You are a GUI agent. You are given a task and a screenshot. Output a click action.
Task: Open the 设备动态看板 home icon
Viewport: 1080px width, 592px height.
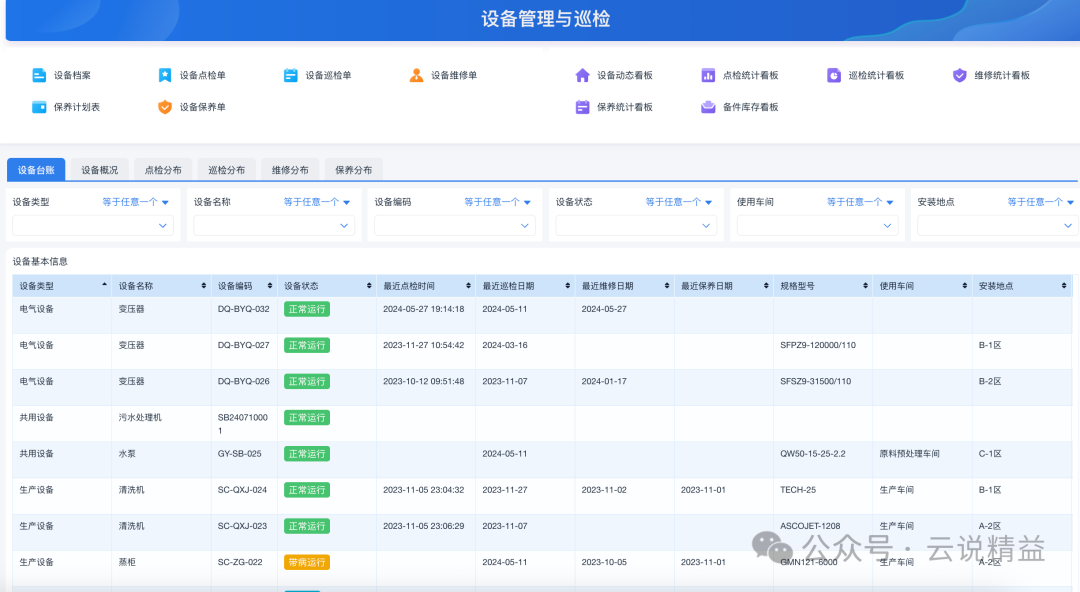[583, 75]
